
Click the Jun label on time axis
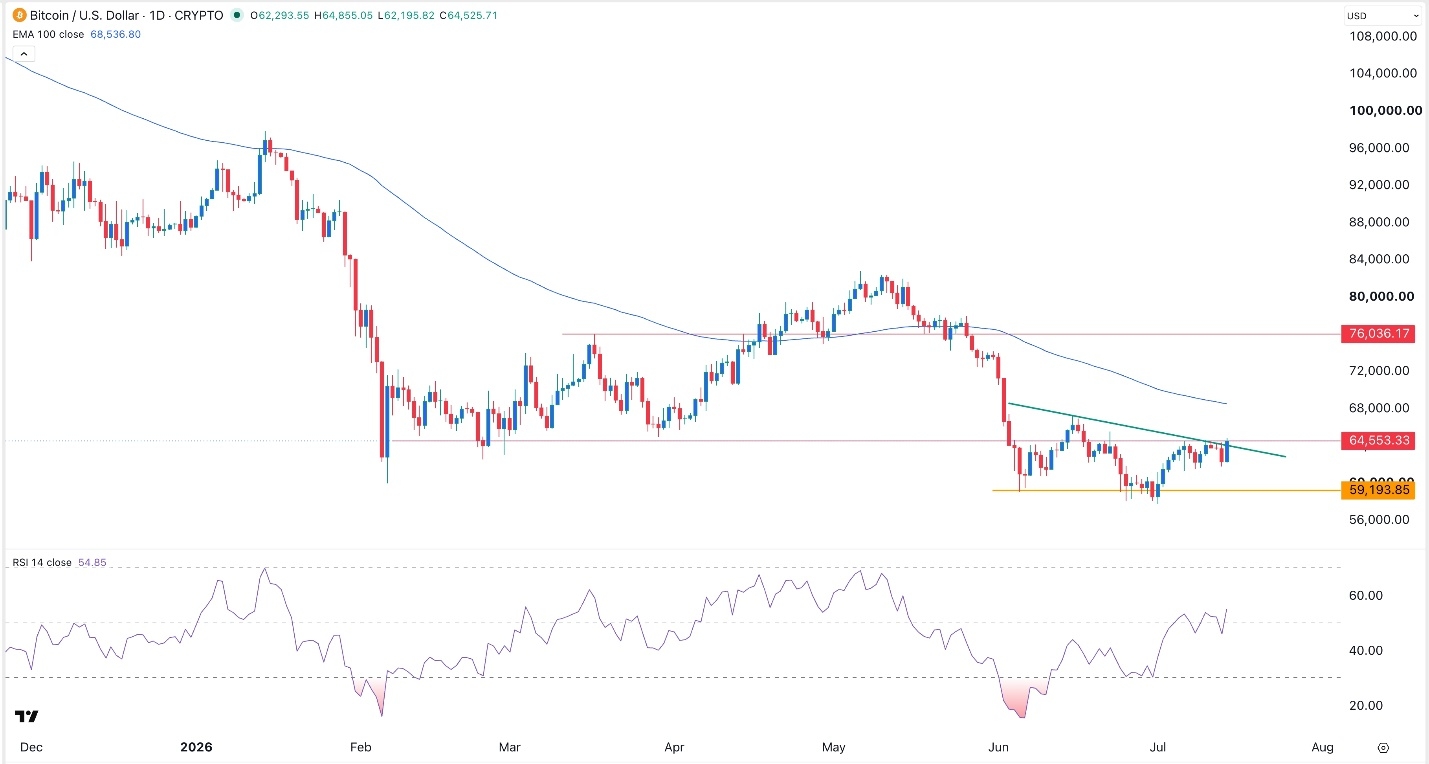(998, 747)
